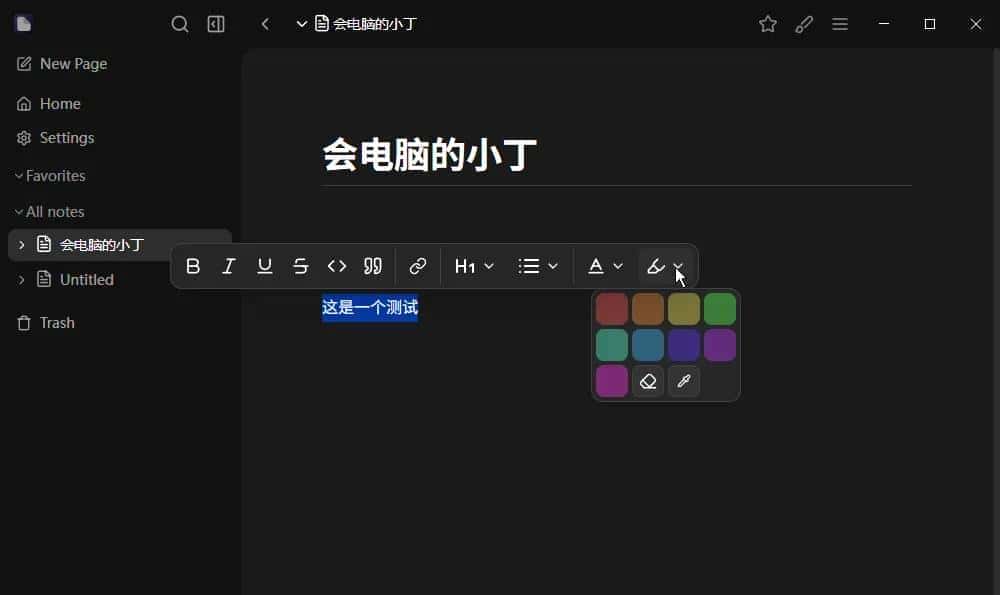
Task: Open the list type dropdown
Action: pos(537,266)
